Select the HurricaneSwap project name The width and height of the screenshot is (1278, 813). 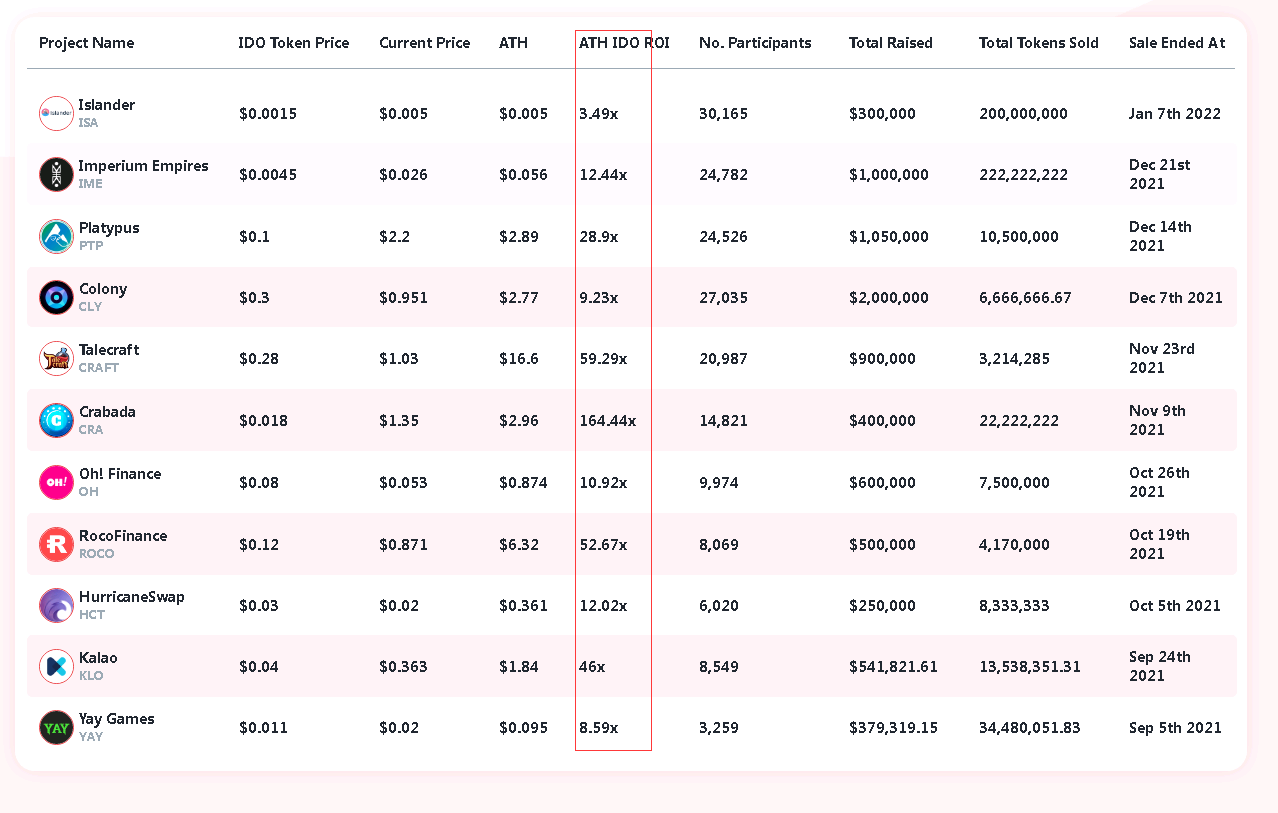pos(132,597)
